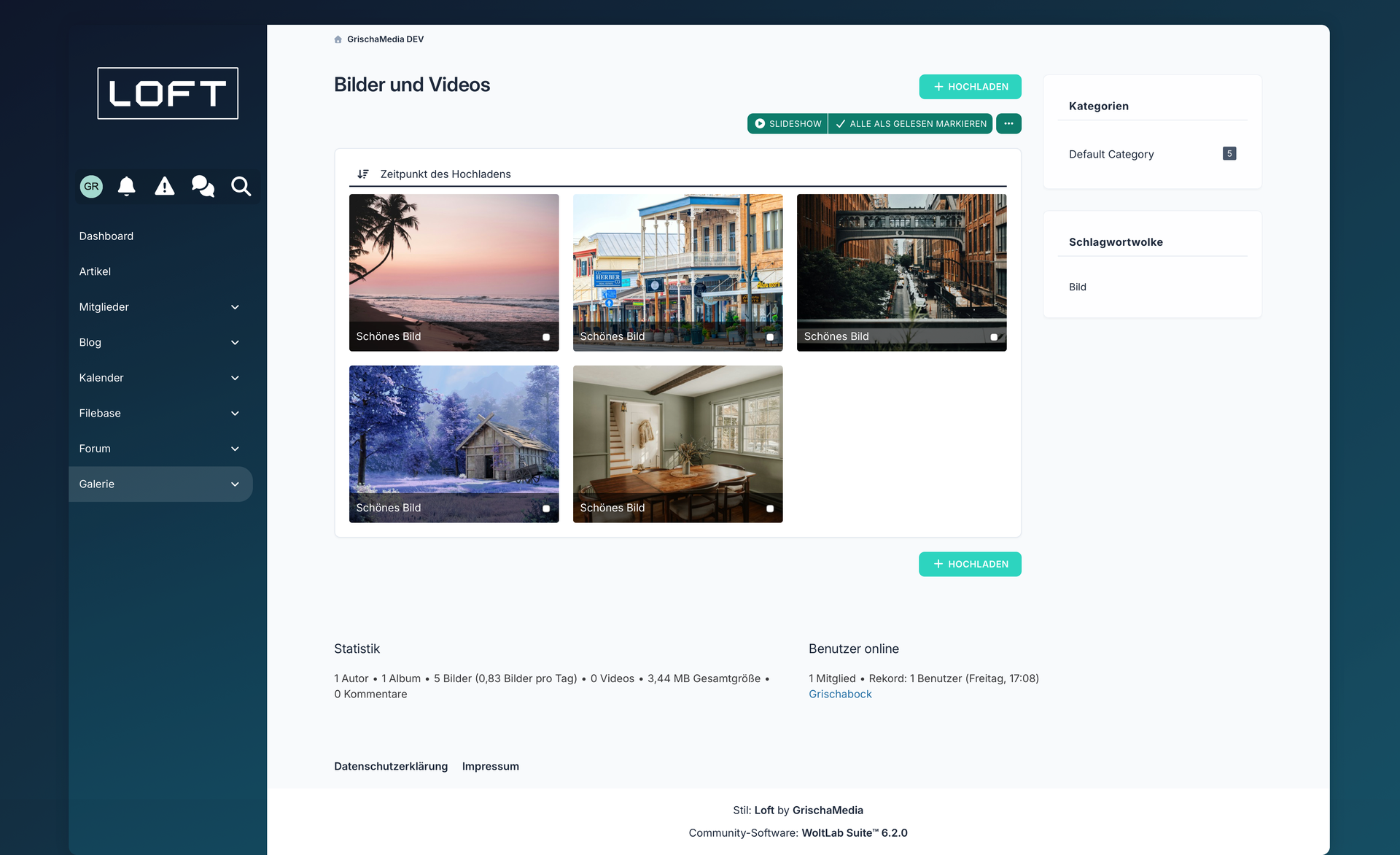Open search with the magnifier icon
This screenshot has width=1400, height=855.
pos(241,187)
